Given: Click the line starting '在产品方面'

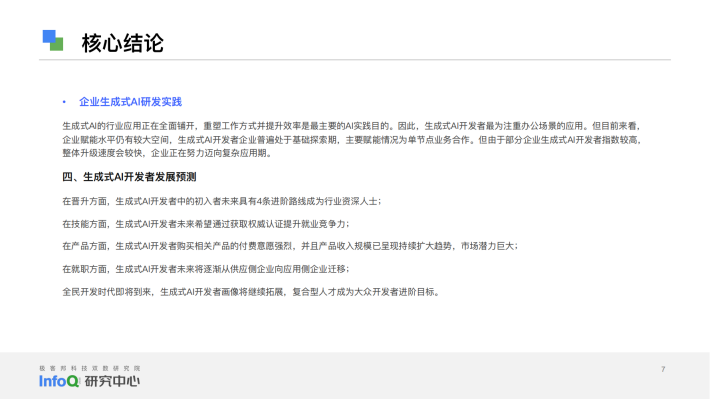Looking at the screenshot, I should pyautogui.click(x=290, y=246).
